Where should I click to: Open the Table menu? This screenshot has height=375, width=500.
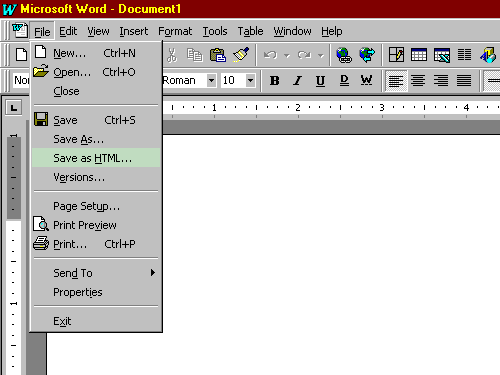[x=250, y=31]
